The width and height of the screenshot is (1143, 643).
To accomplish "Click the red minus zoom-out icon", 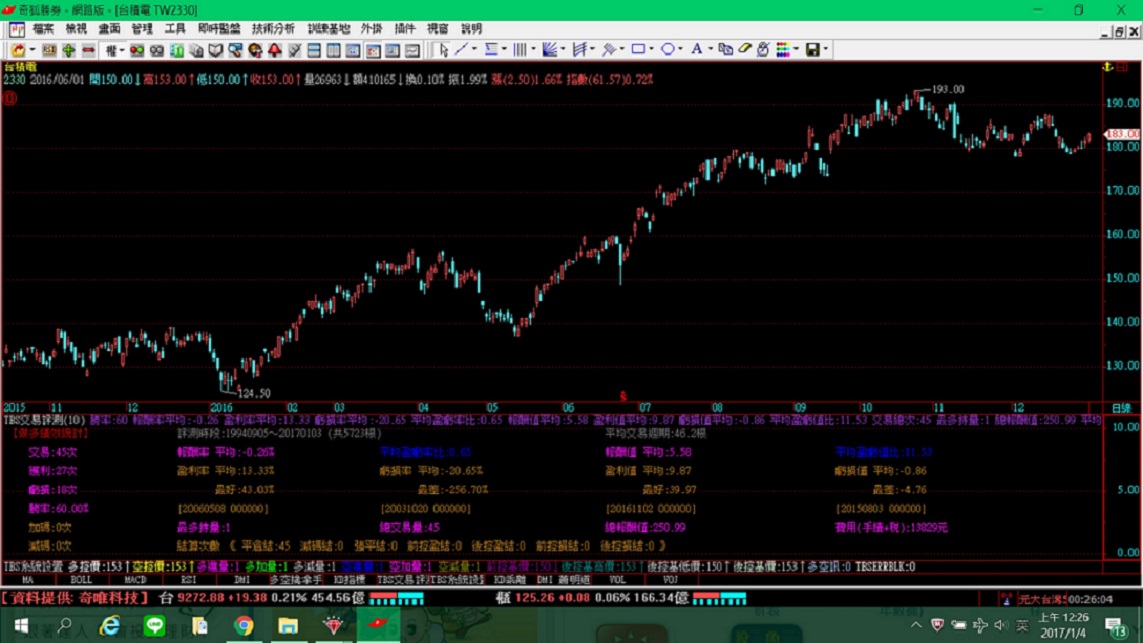I will pyautogui.click(x=88, y=50).
